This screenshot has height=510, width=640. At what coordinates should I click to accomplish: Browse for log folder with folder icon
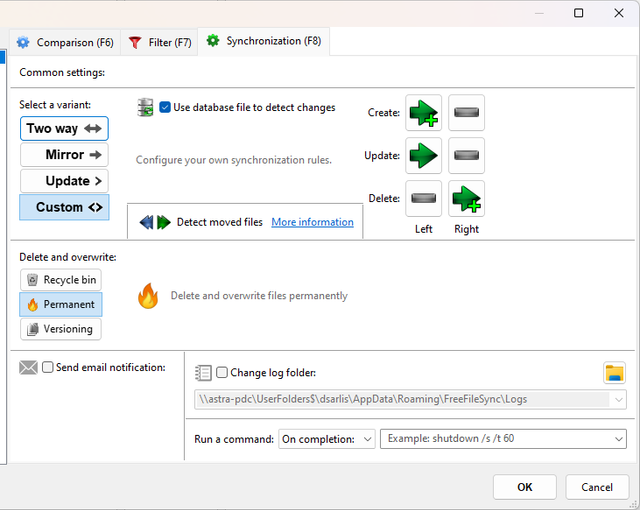point(614,373)
